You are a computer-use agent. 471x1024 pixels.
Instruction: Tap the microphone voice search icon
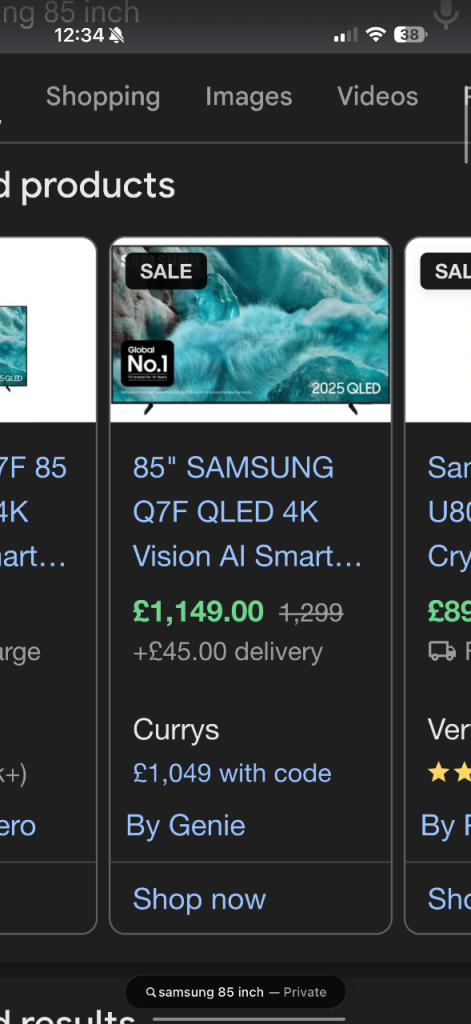(x=446, y=13)
